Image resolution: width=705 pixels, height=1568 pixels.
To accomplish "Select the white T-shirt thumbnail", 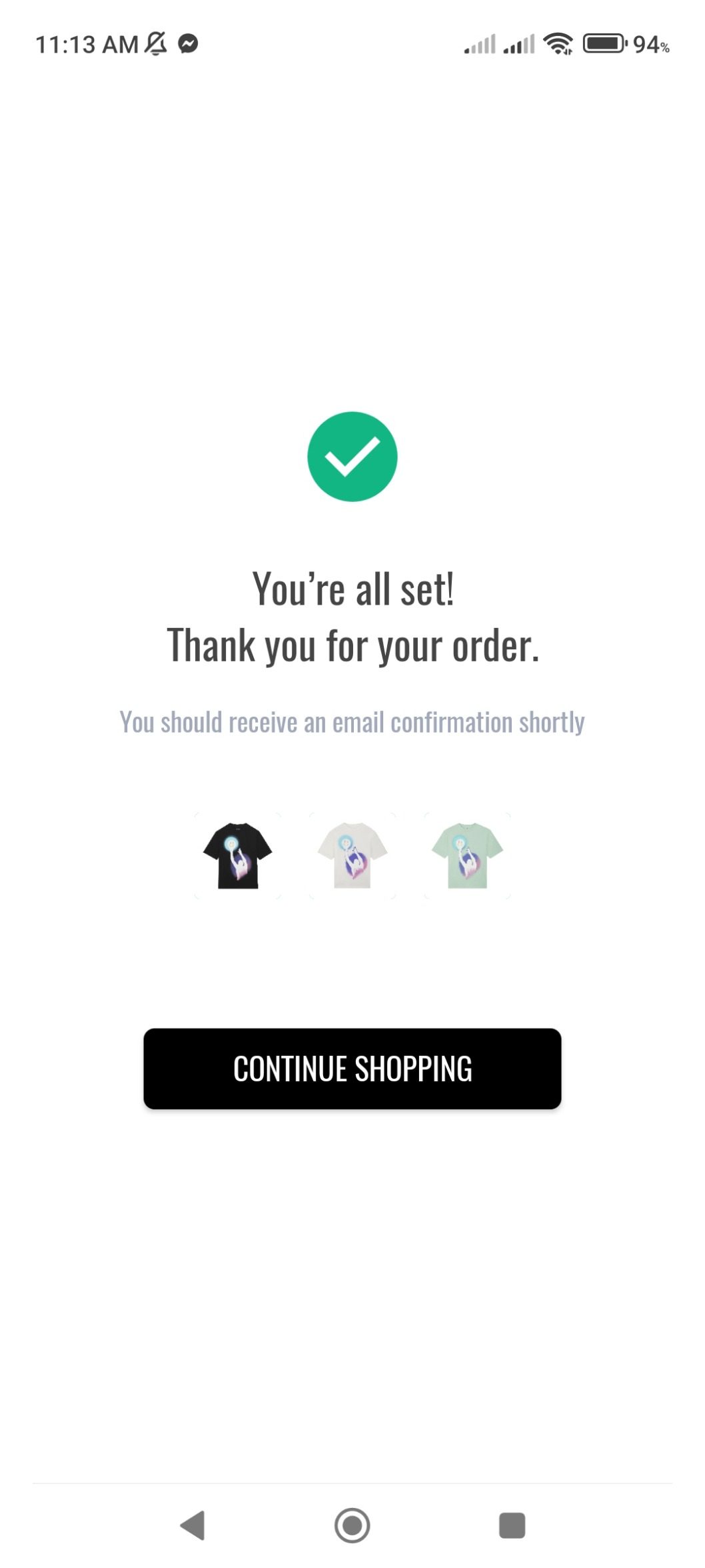I will click(x=352, y=855).
